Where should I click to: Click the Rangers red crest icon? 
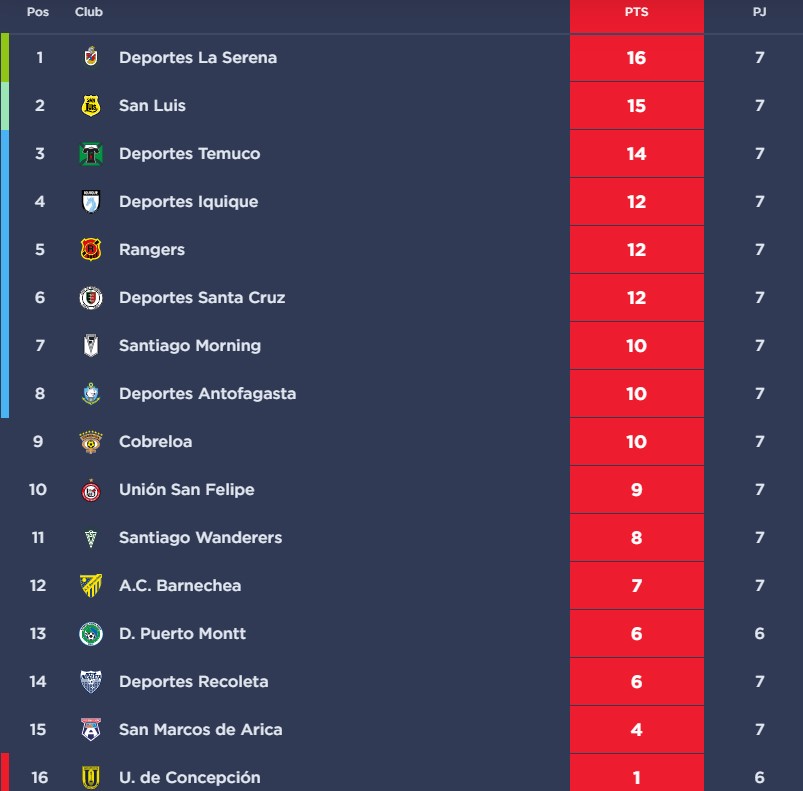point(91,249)
